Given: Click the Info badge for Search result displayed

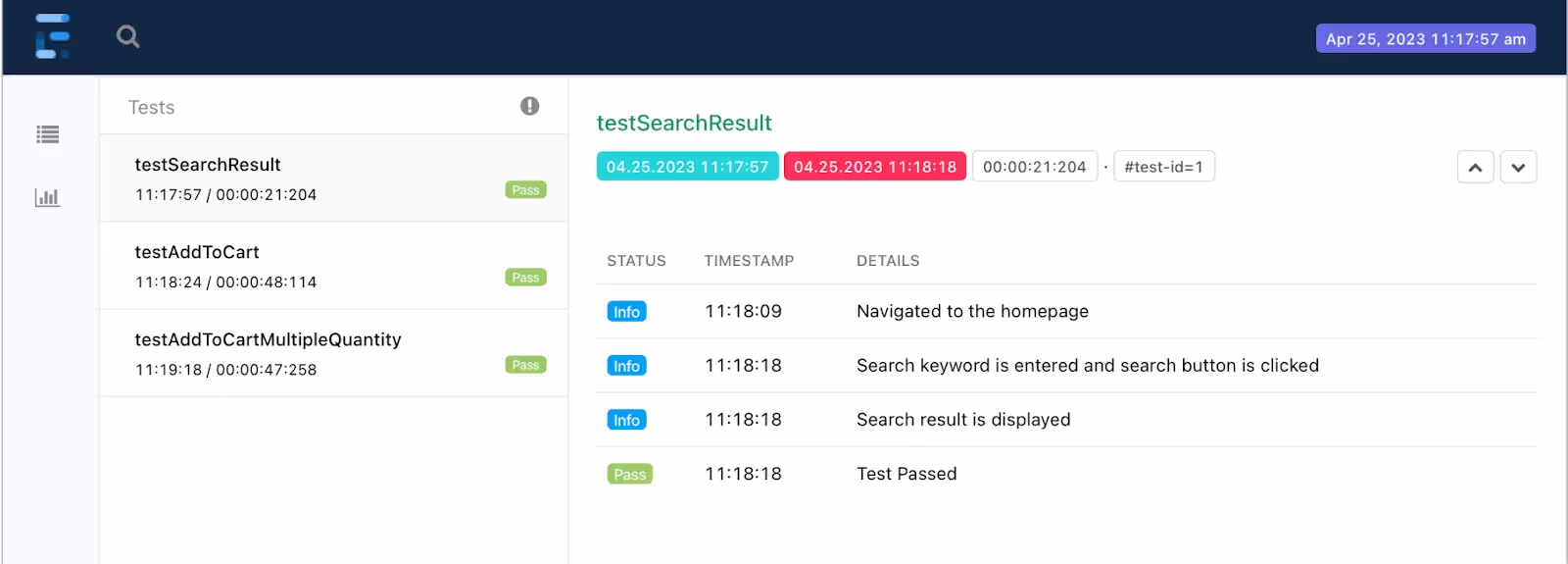Looking at the screenshot, I should [x=627, y=420].
